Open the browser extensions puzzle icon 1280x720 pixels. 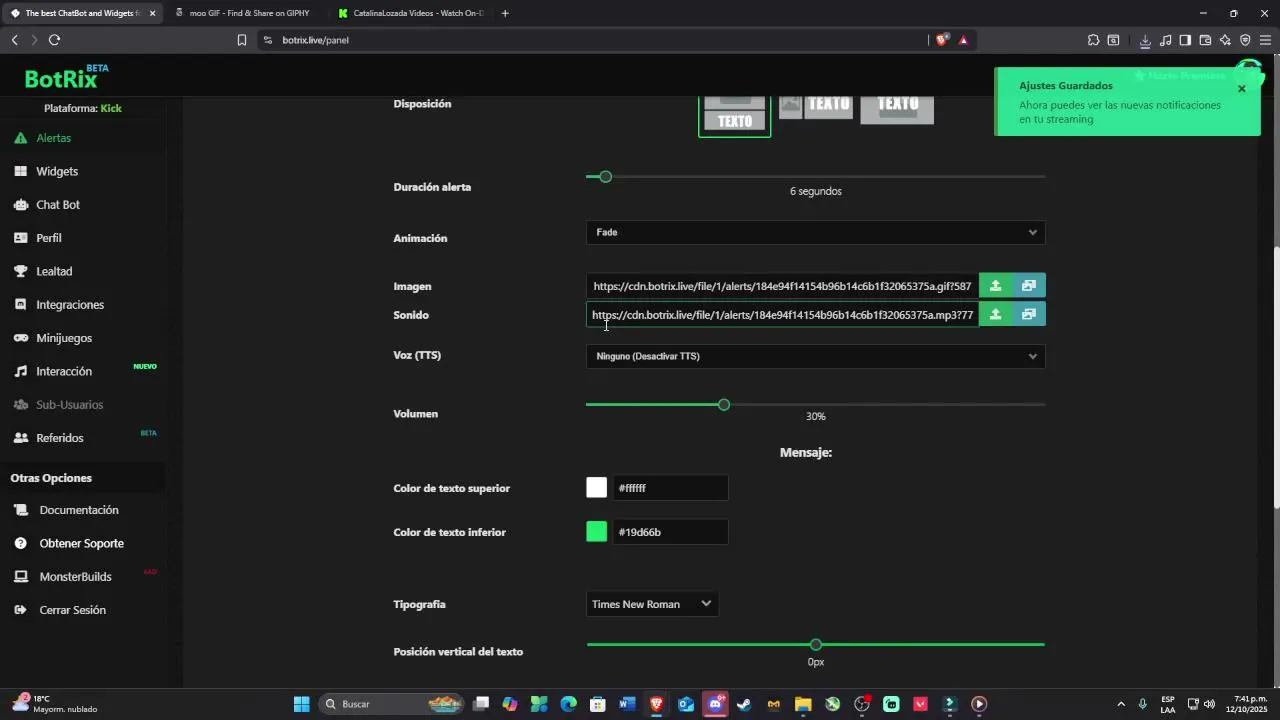(x=1093, y=40)
